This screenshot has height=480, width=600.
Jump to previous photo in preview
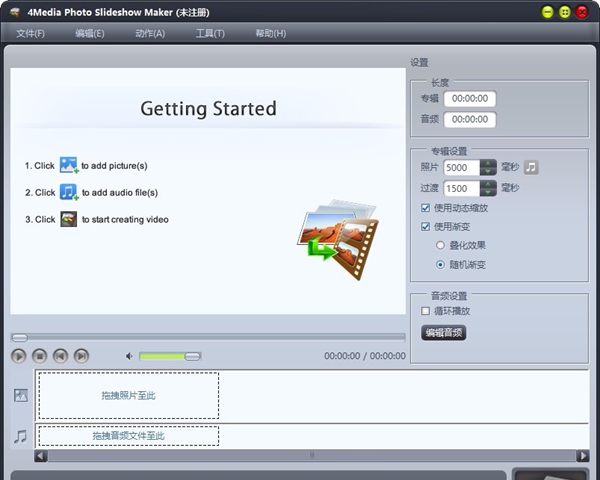[60, 356]
